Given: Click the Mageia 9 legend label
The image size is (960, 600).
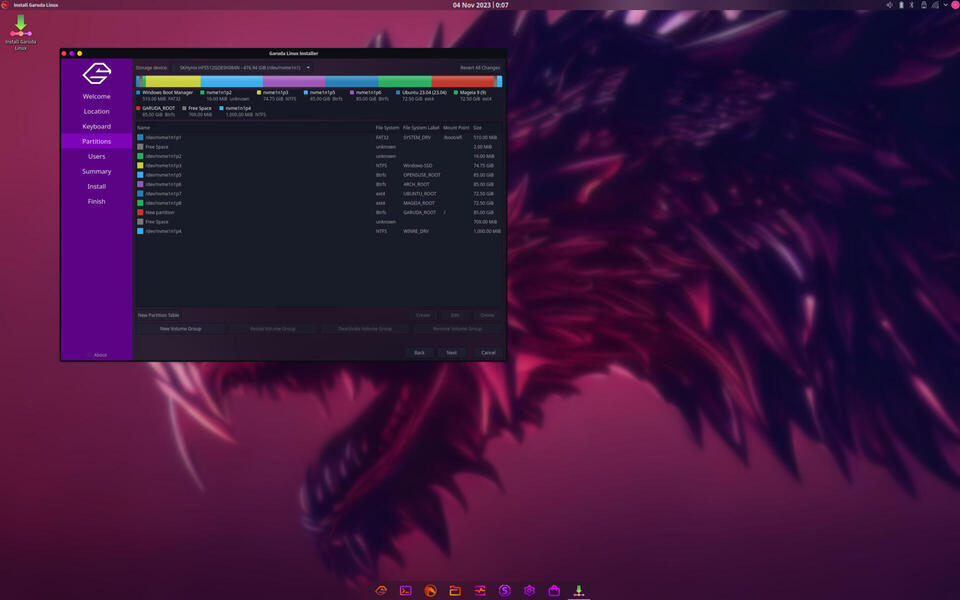Looking at the screenshot, I should click(x=473, y=92).
